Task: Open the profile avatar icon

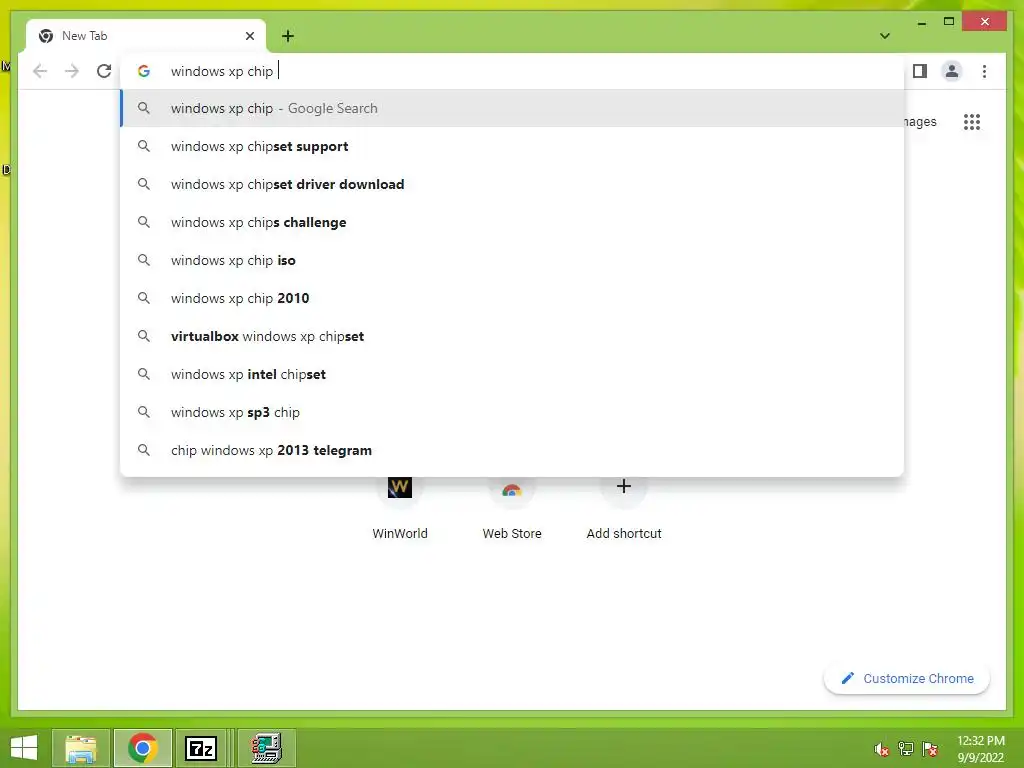Action: click(x=952, y=71)
